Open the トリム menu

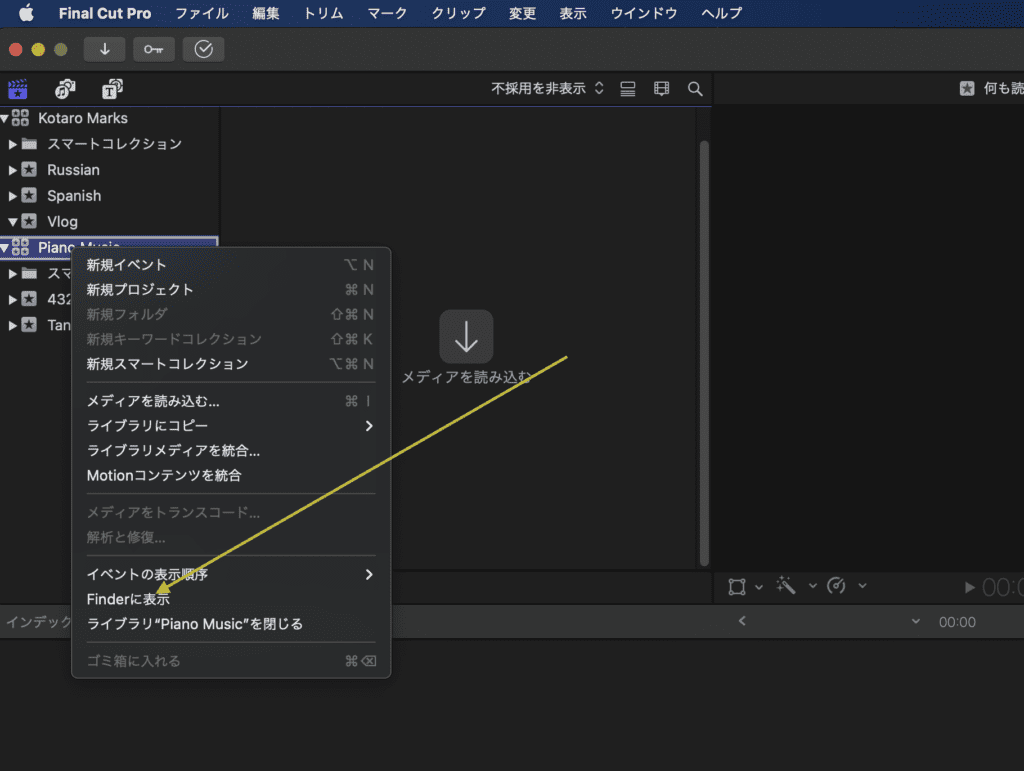(x=323, y=13)
